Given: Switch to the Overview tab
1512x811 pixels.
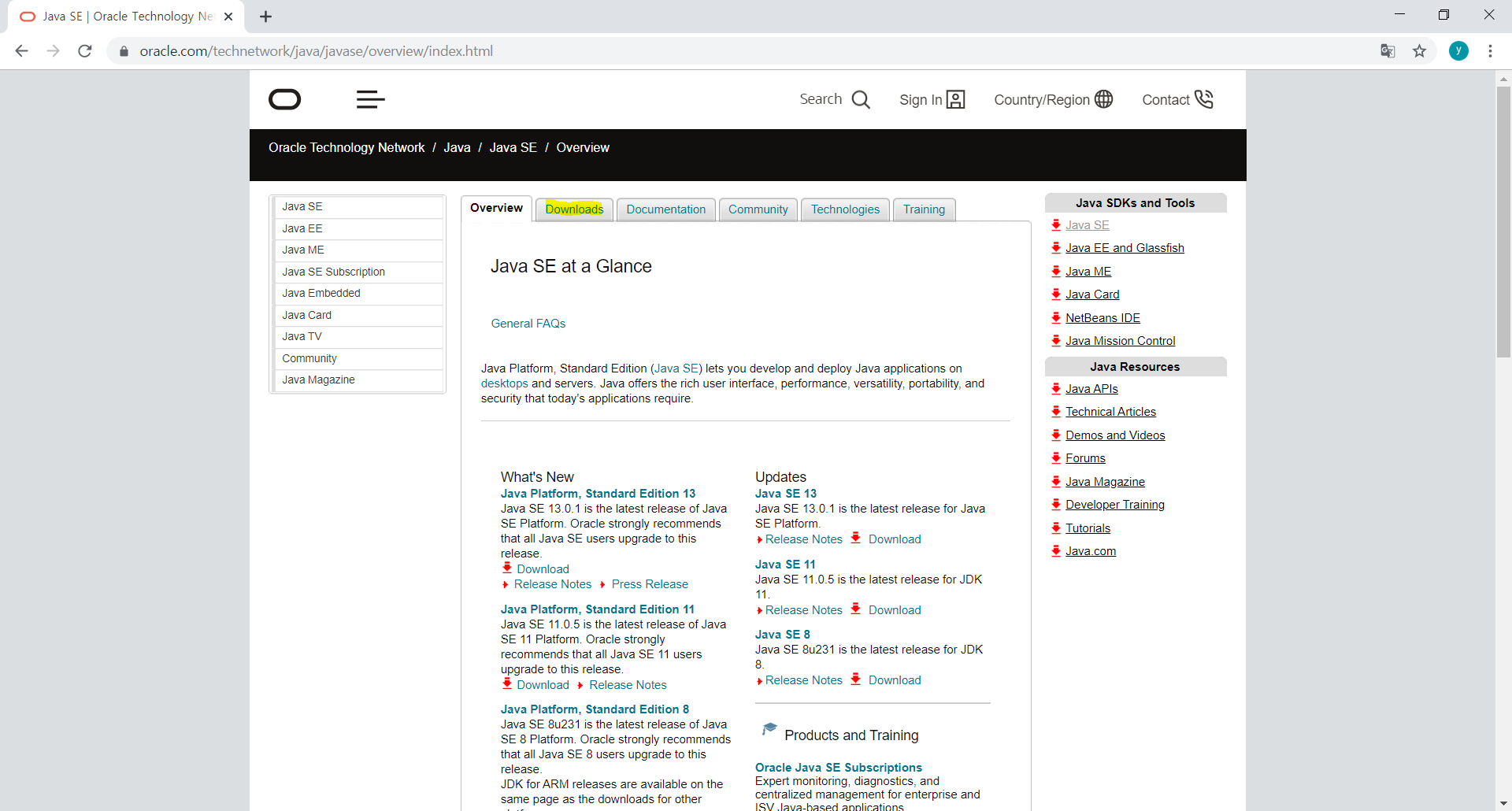Looking at the screenshot, I should pyautogui.click(x=496, y=209).
